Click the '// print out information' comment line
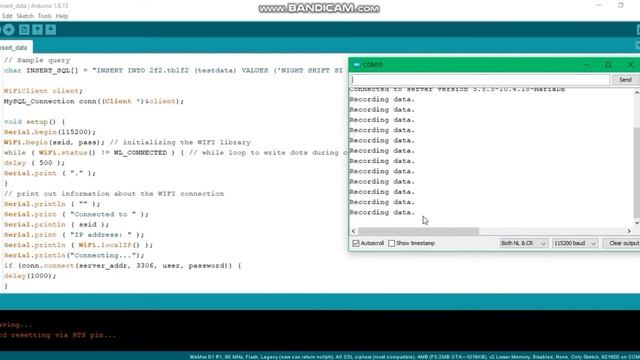 [x=114, y=194]
